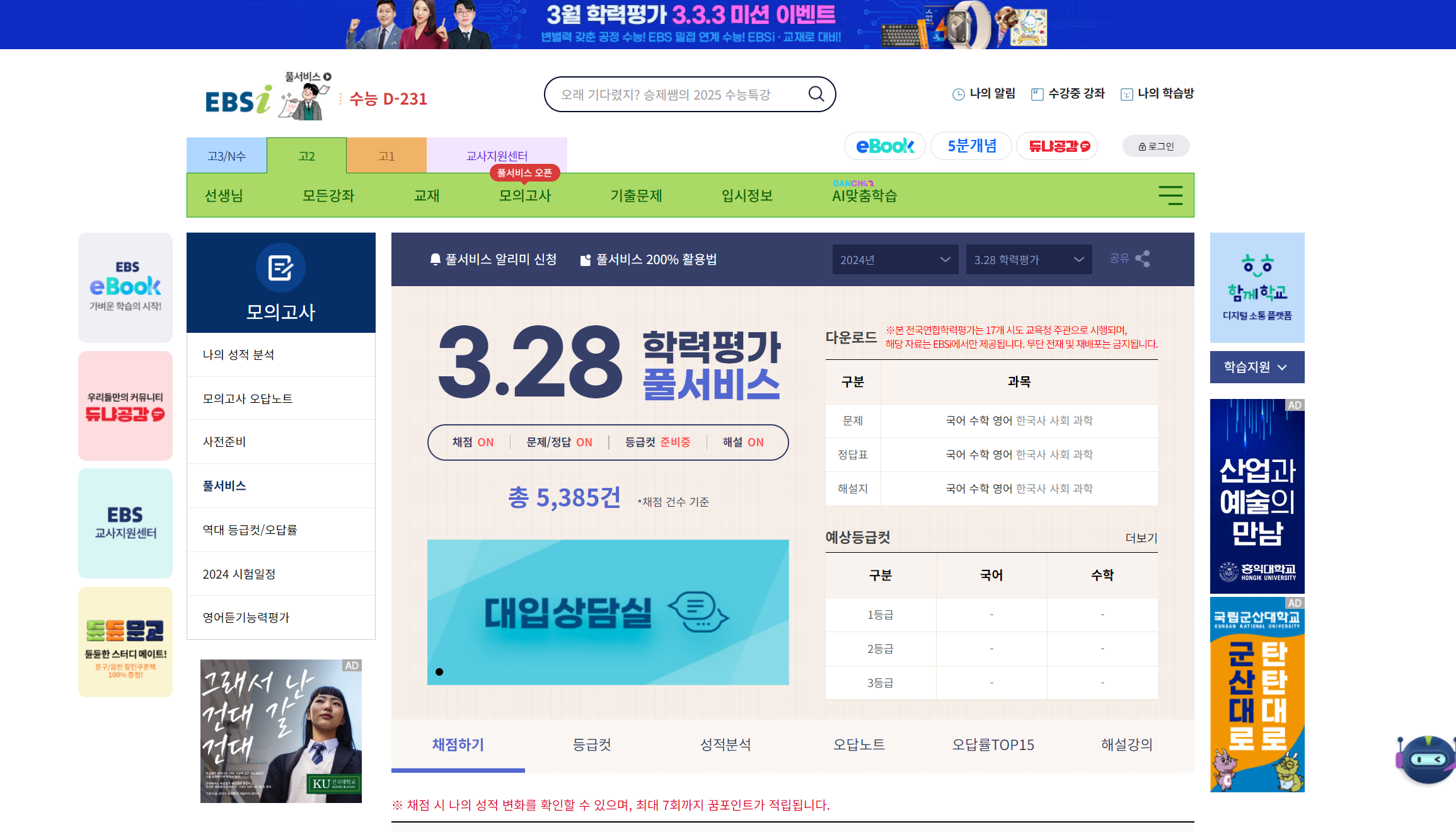This screenshot has height=832, width=1456.
Task: Click the 홍익대학교 ad banner
Action: [x=1257, y=496]
